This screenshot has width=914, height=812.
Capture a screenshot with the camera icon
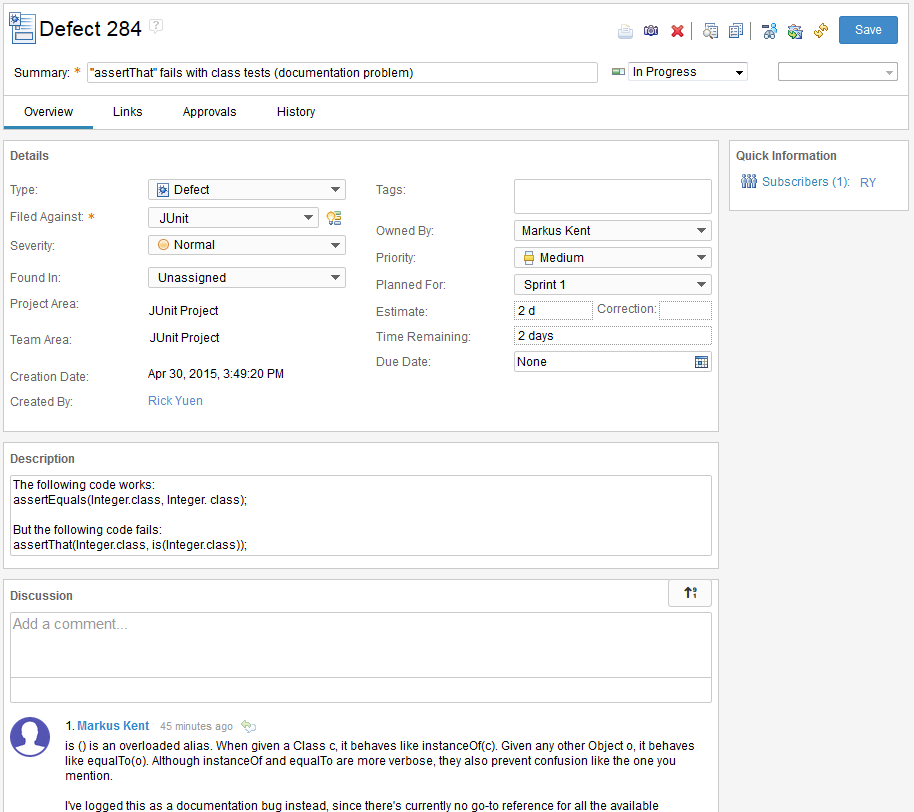point(651,31)
